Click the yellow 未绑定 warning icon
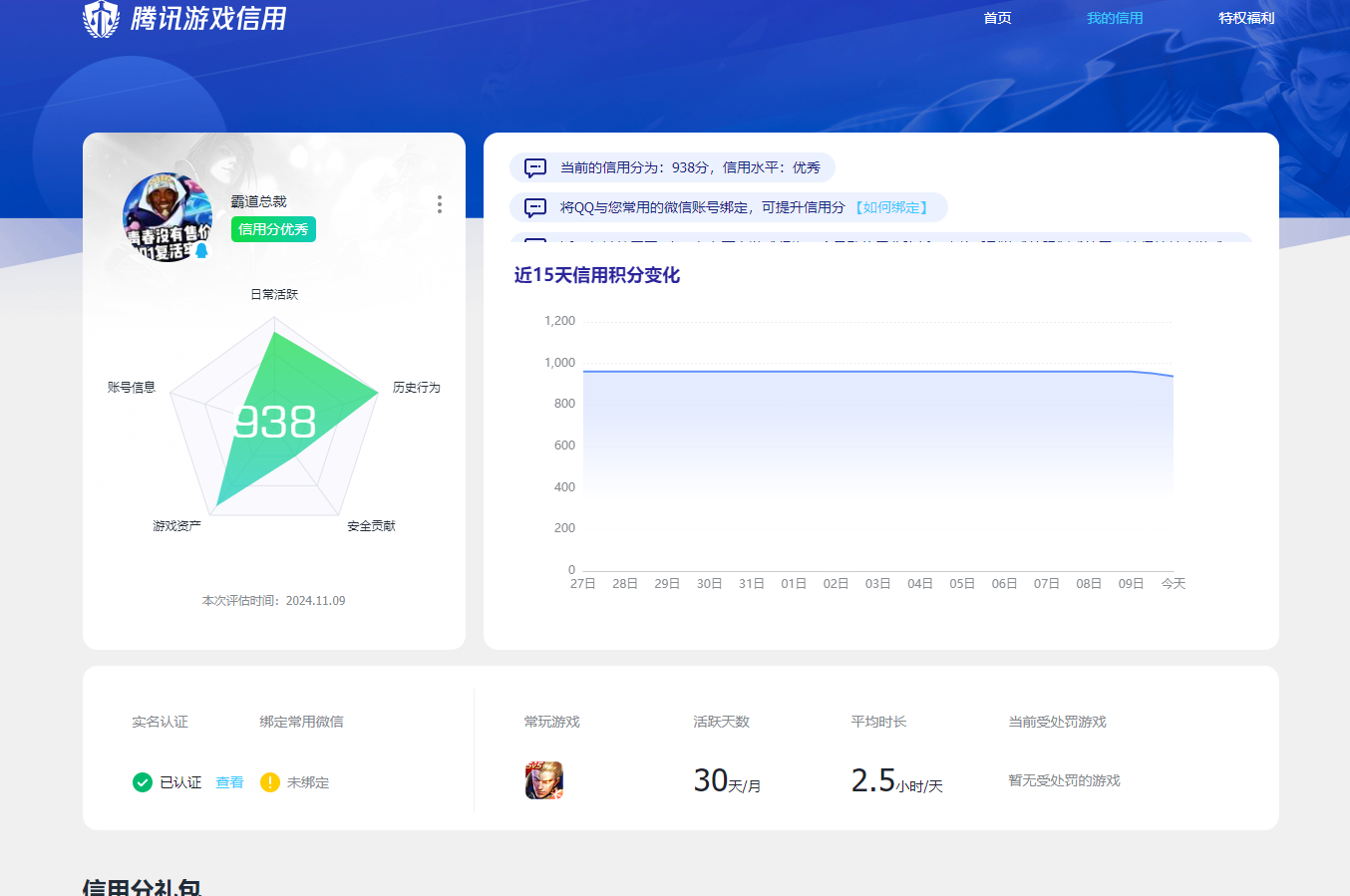The width and height of the screenshot is (1350, 896). point(270,782)
